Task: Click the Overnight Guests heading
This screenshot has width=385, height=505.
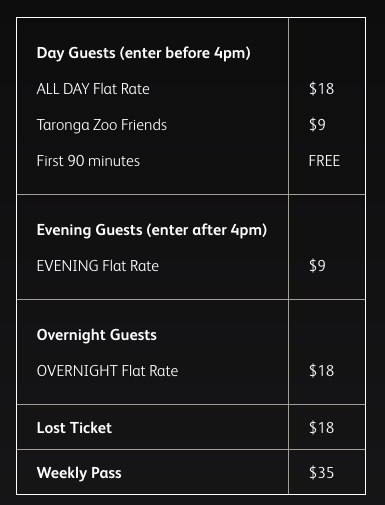Action: click(97, 335)
